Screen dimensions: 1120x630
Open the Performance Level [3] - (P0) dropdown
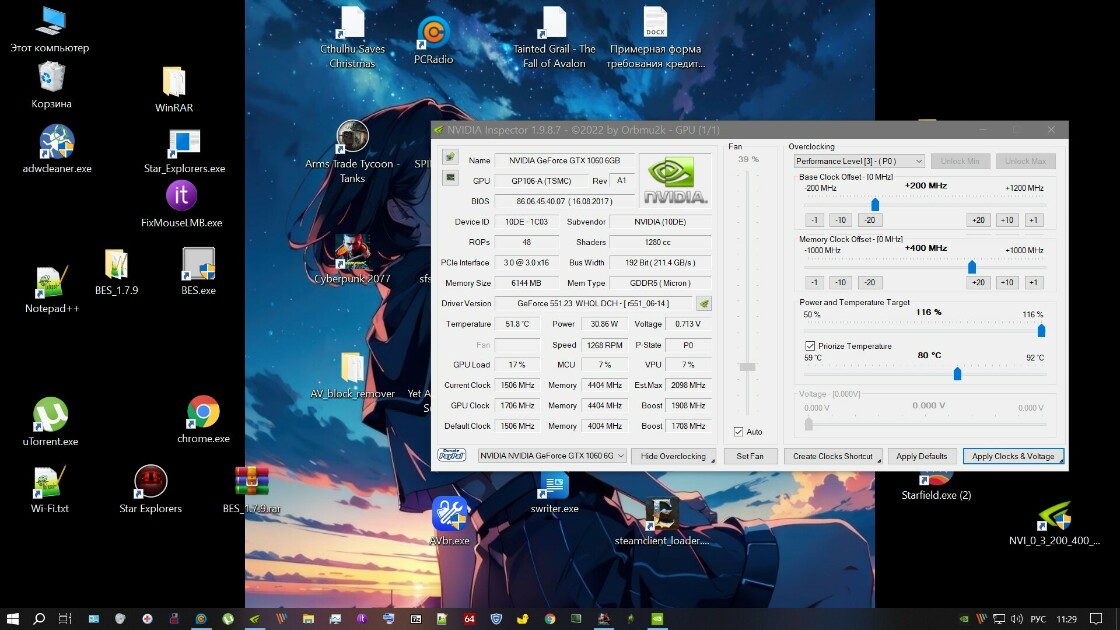coord(859,161)
